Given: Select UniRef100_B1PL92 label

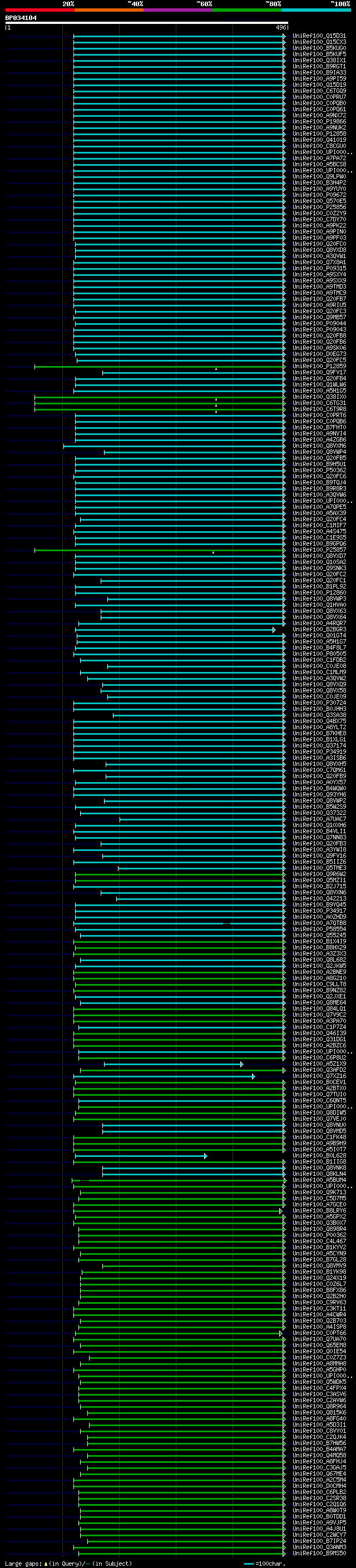Looking at the screenshot, I should click(319, 587).
